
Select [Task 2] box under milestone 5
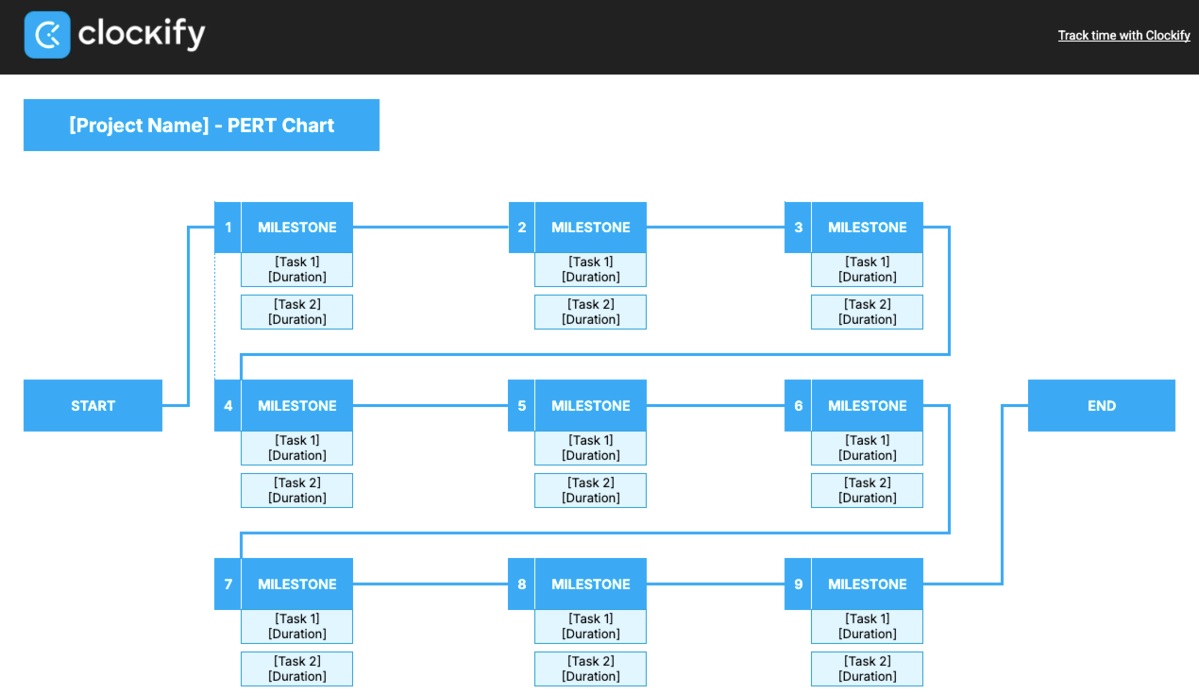(x=590, y=490)
